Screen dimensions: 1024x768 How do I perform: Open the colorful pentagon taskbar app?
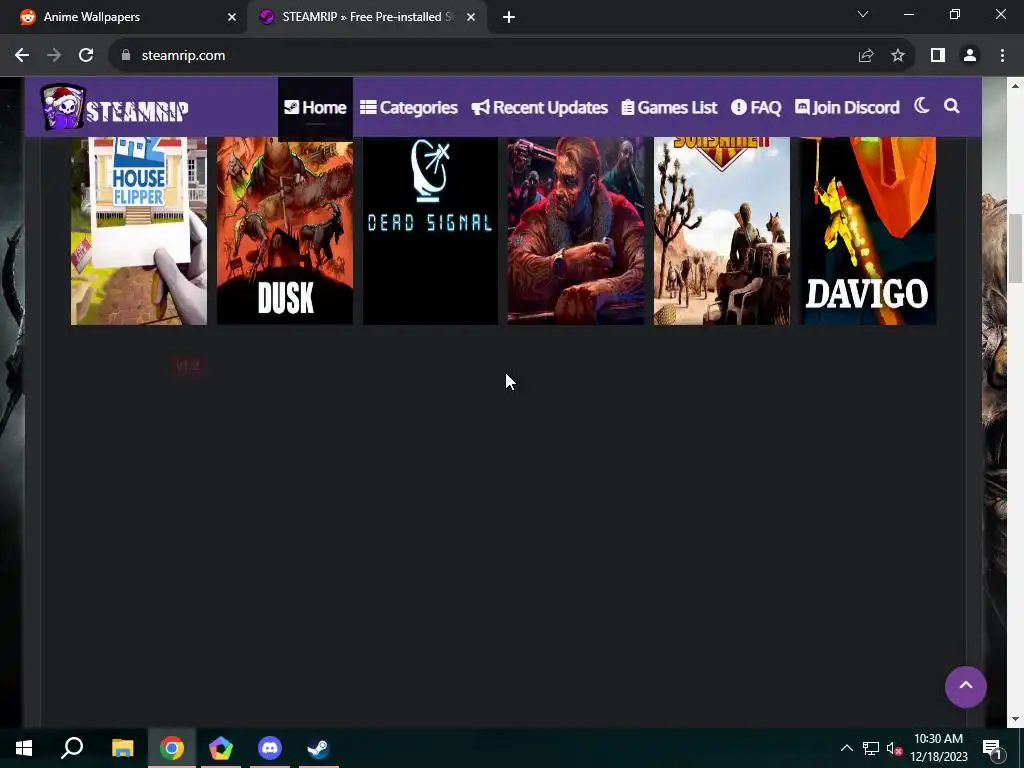pyautogui.click(x=221, y=748)
